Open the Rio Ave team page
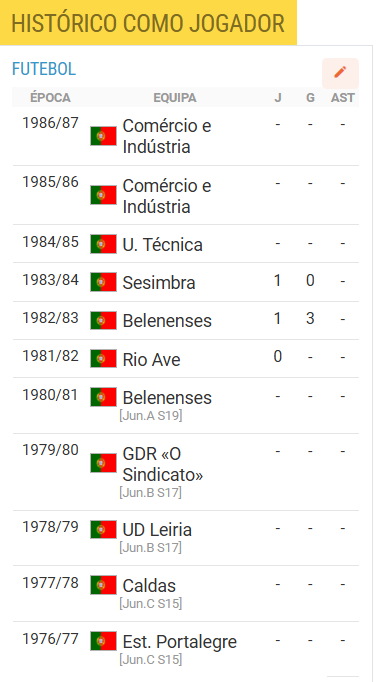This screenshot has height=682, width=386. tap(151, 359)
